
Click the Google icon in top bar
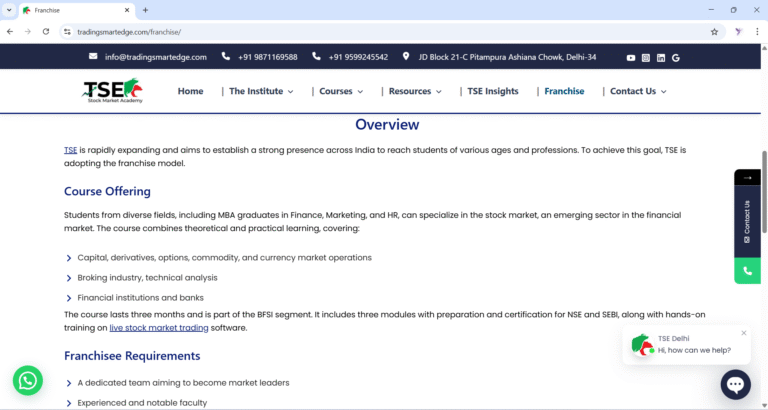pos(676,57)
